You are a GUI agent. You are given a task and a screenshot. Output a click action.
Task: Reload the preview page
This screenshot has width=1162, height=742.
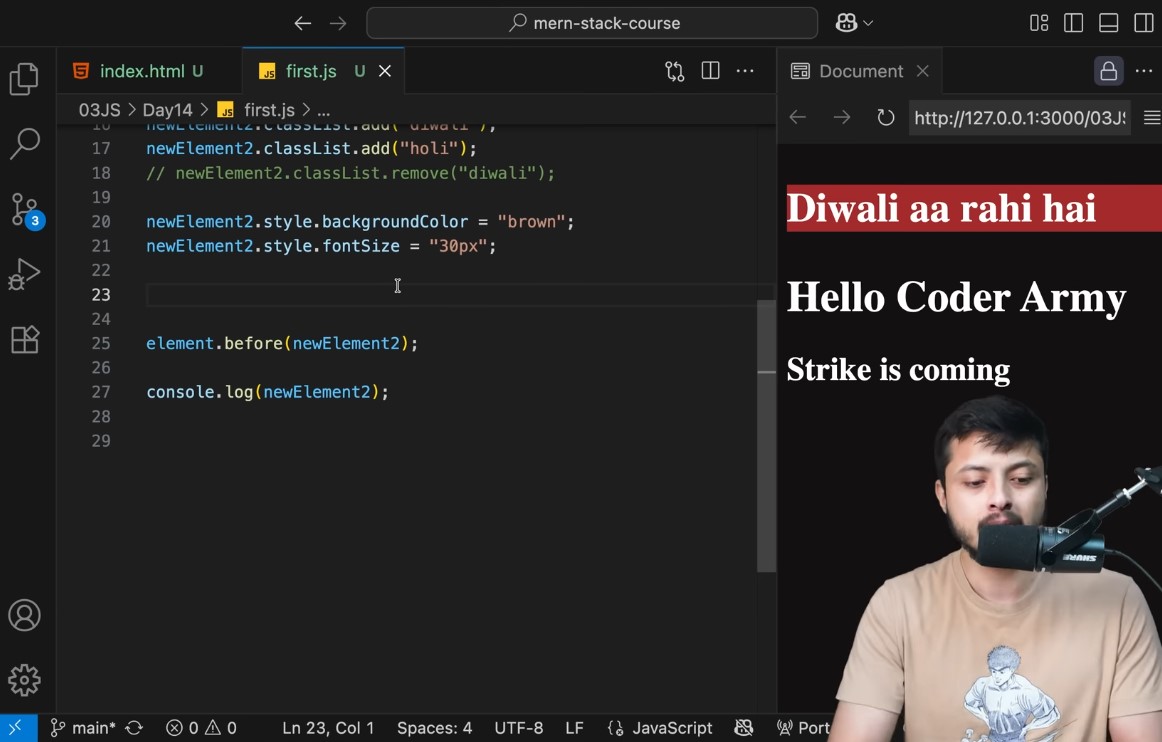pyautogui.click(x=886, y=117)
